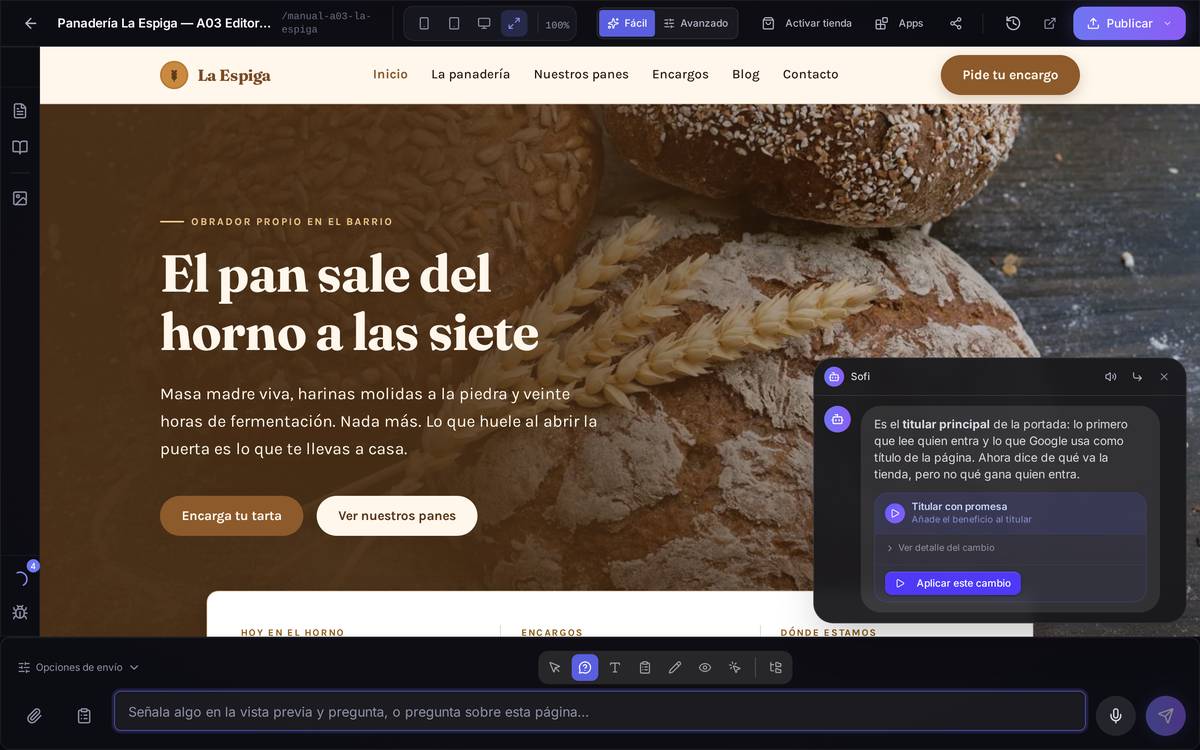Select the text T tool
Image resolution: width=1200 pixels, height=750 pixels.
tap(615, 667)
